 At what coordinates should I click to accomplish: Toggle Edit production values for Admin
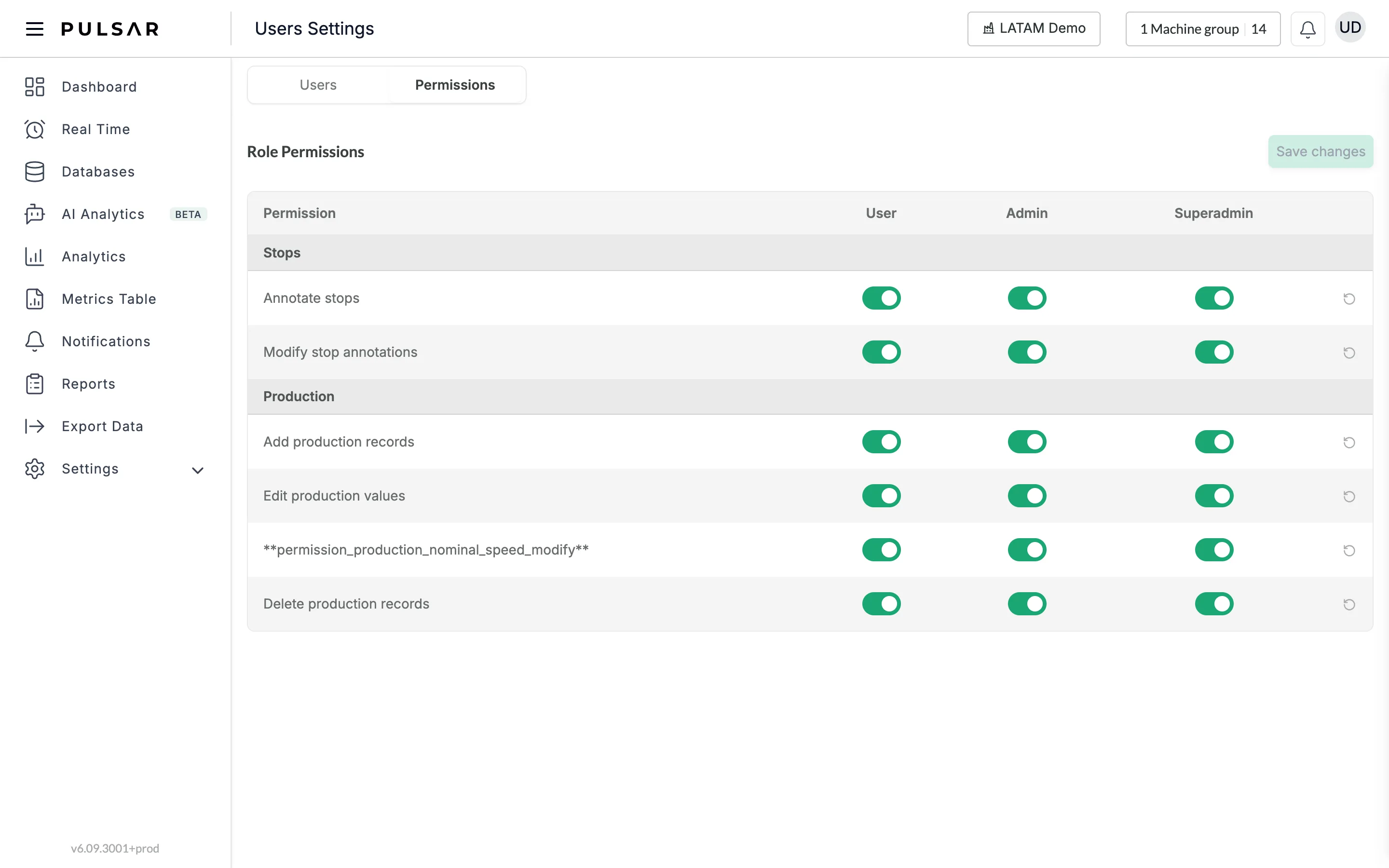[1027, 495]
